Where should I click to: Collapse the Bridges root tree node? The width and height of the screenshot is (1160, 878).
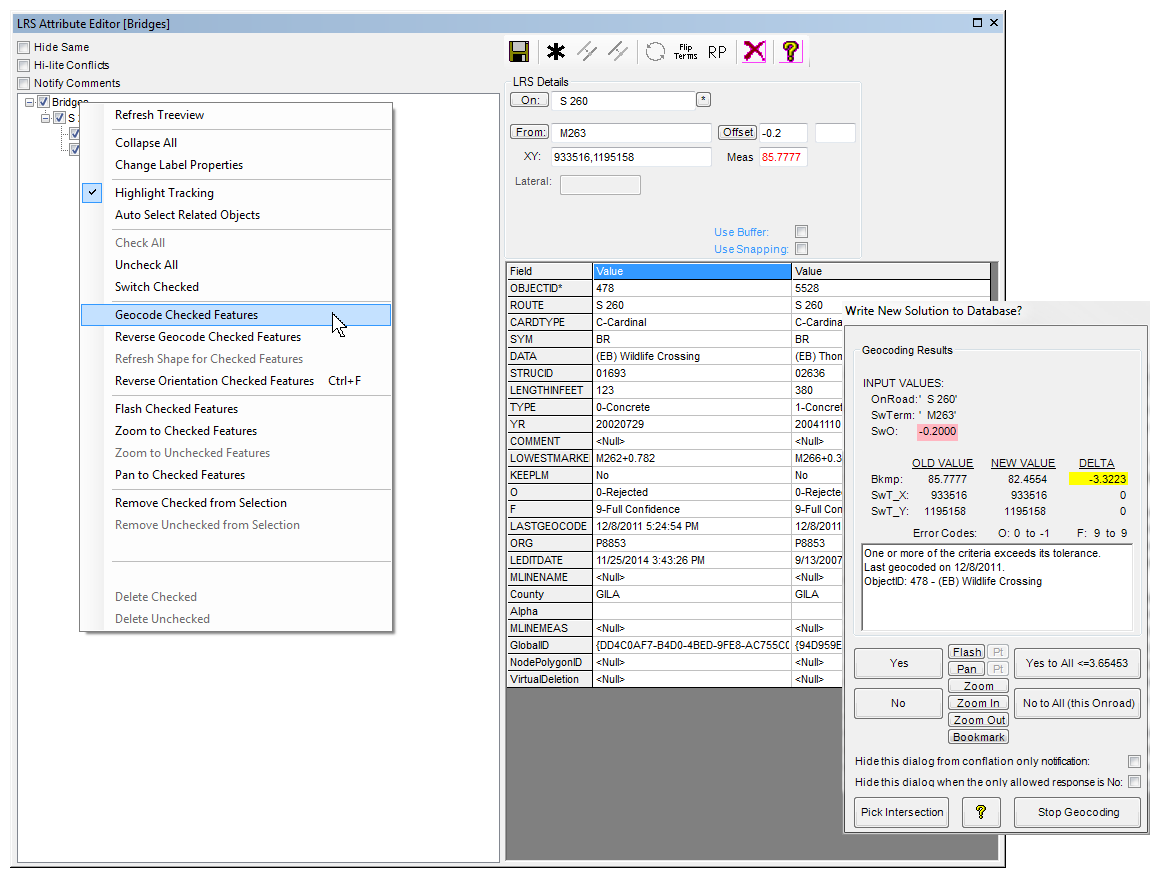click(30, 102)
